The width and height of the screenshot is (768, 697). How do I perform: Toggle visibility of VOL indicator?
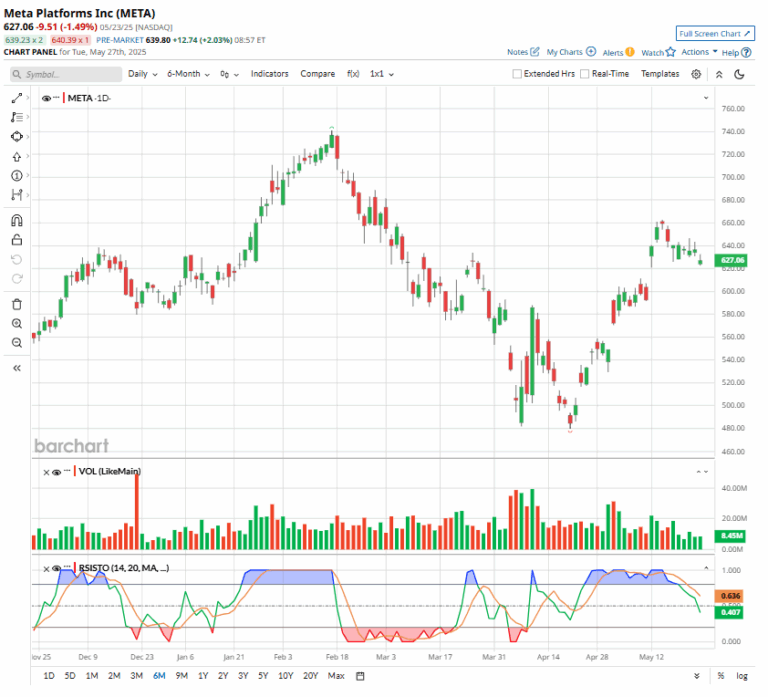click(x=56, y=472)
